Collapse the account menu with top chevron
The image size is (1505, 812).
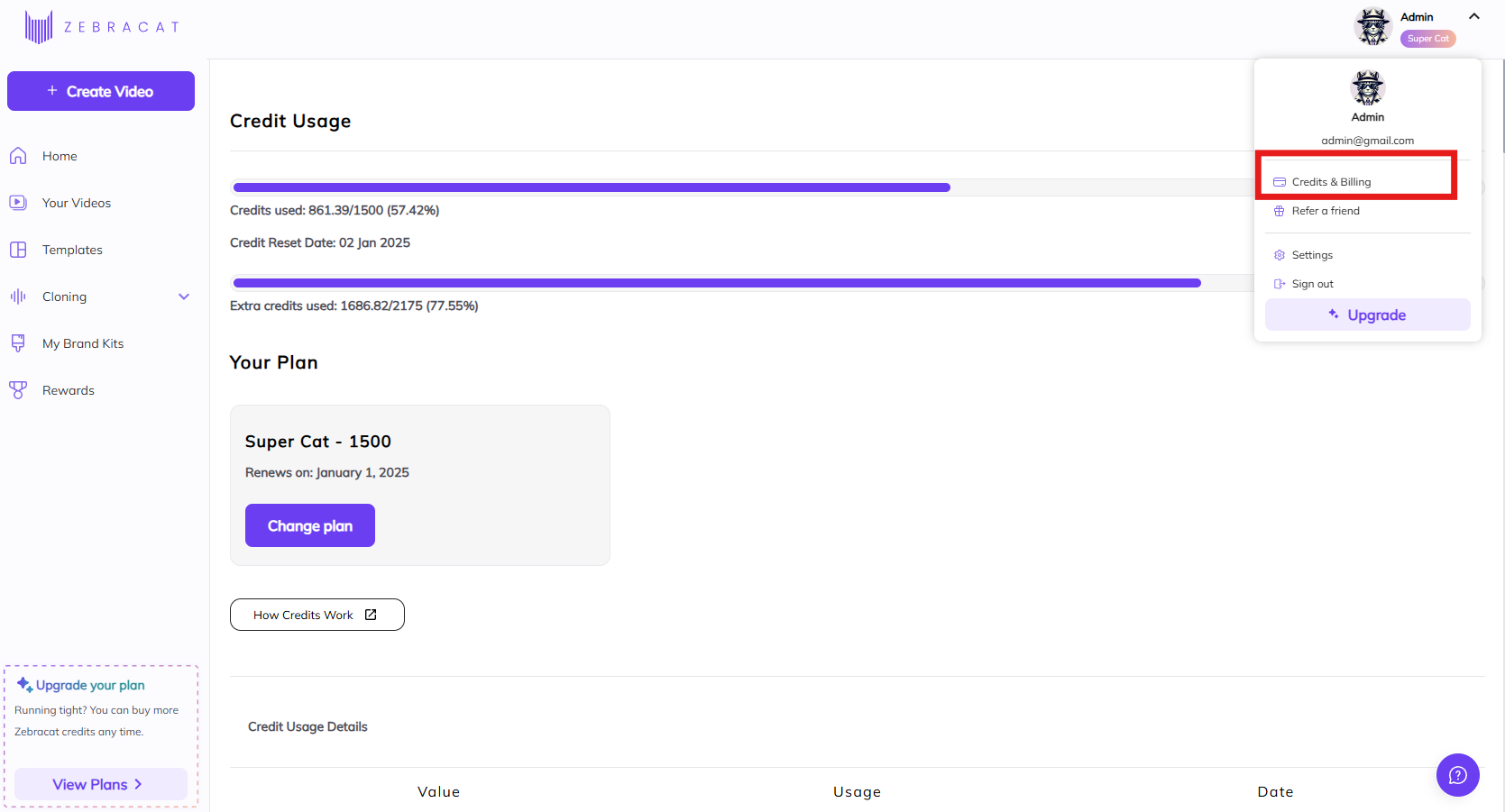pyautogui.click(x=1474, y=16)
